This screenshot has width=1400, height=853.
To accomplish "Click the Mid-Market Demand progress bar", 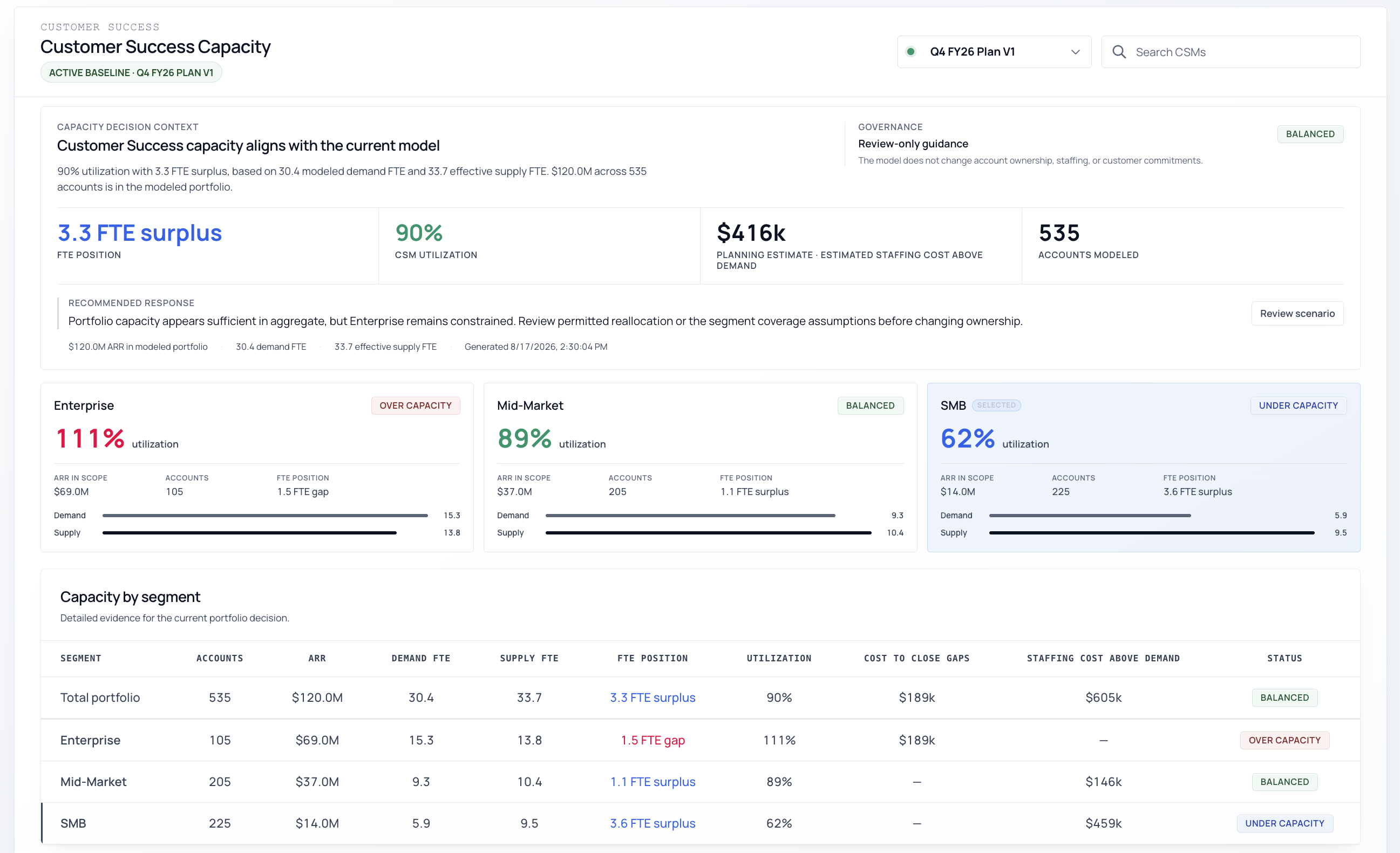I will click(x=690, y=516).
